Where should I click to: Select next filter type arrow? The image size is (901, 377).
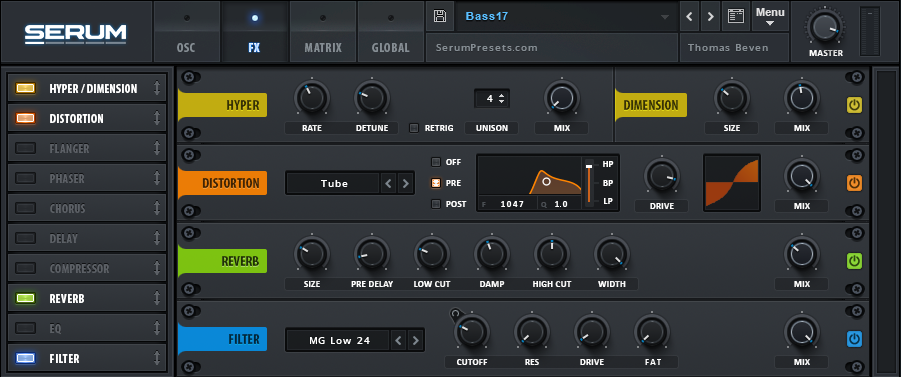point(416,340)
